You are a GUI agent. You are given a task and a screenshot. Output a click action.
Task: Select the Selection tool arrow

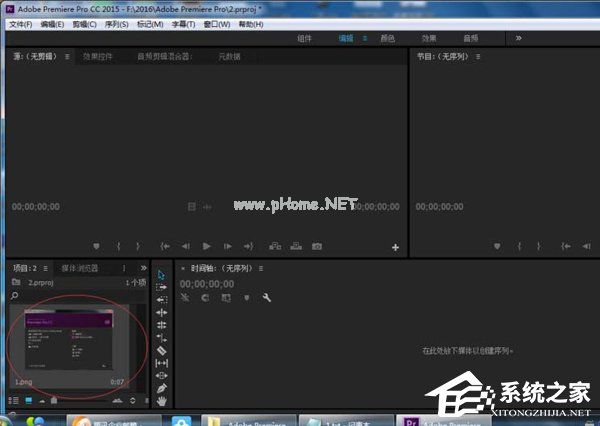(161, 274)
